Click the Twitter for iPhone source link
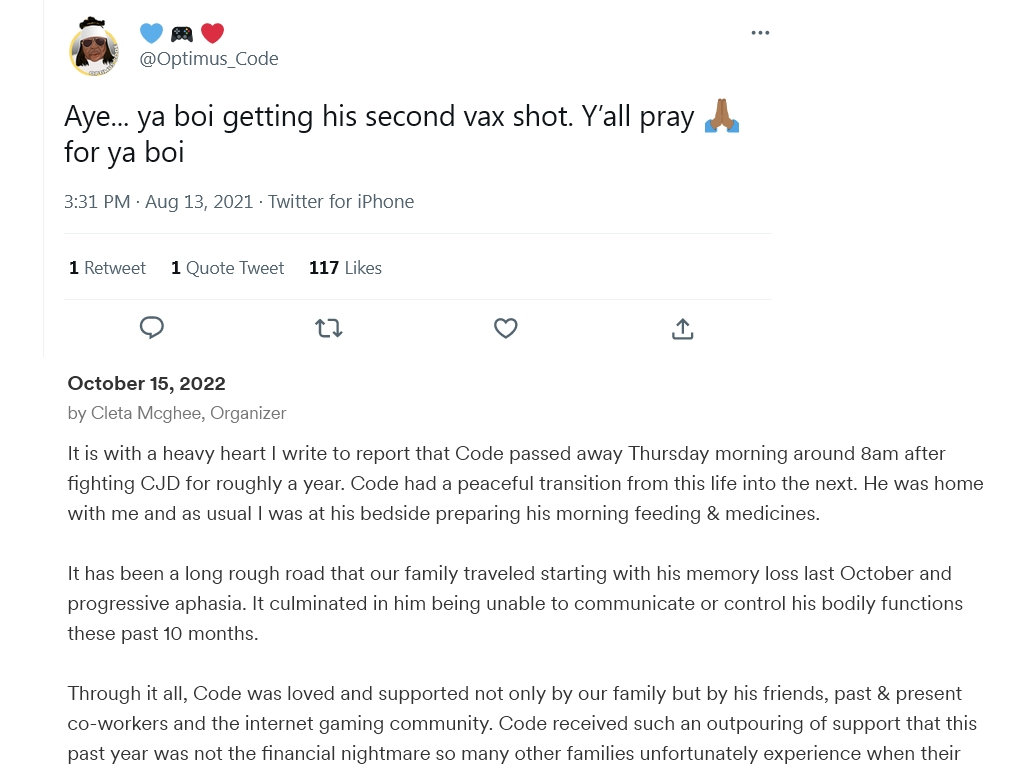This screenshot has width=1024, height=768. click(x=341, y=202)
